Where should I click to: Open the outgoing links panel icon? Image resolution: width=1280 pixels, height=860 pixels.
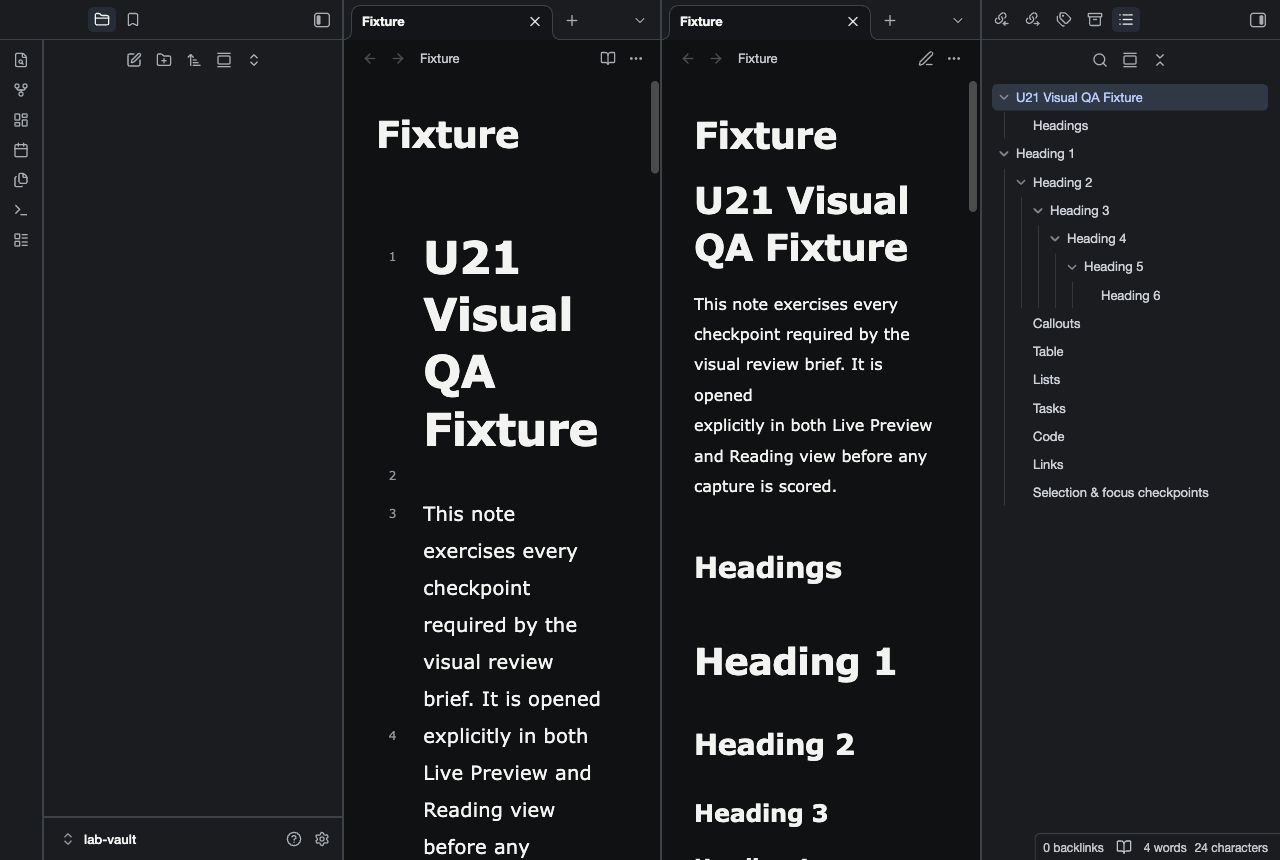pyautogui.click(x=1033, y=20)
